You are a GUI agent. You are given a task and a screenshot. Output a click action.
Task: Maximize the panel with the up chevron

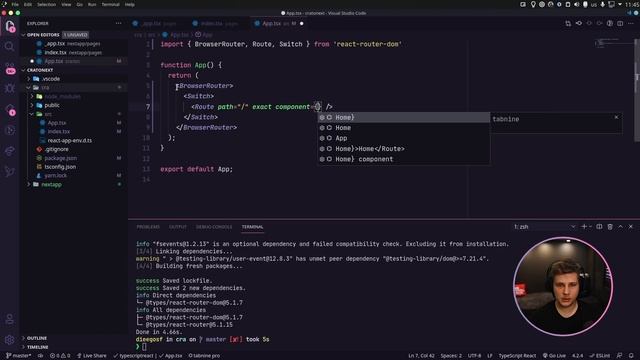pyautogui.click(x=620, y=227)
